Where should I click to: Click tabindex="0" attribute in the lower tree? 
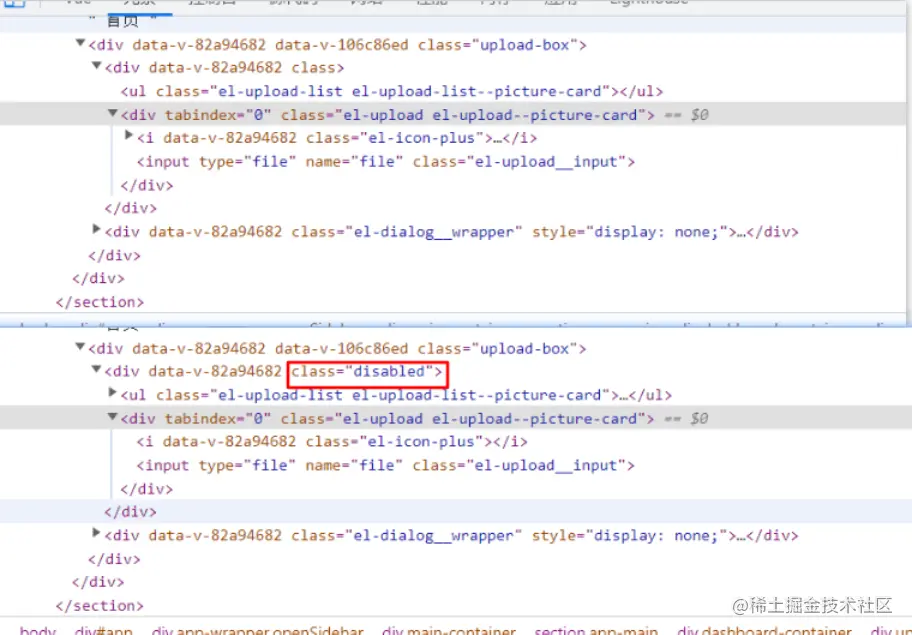218,419
